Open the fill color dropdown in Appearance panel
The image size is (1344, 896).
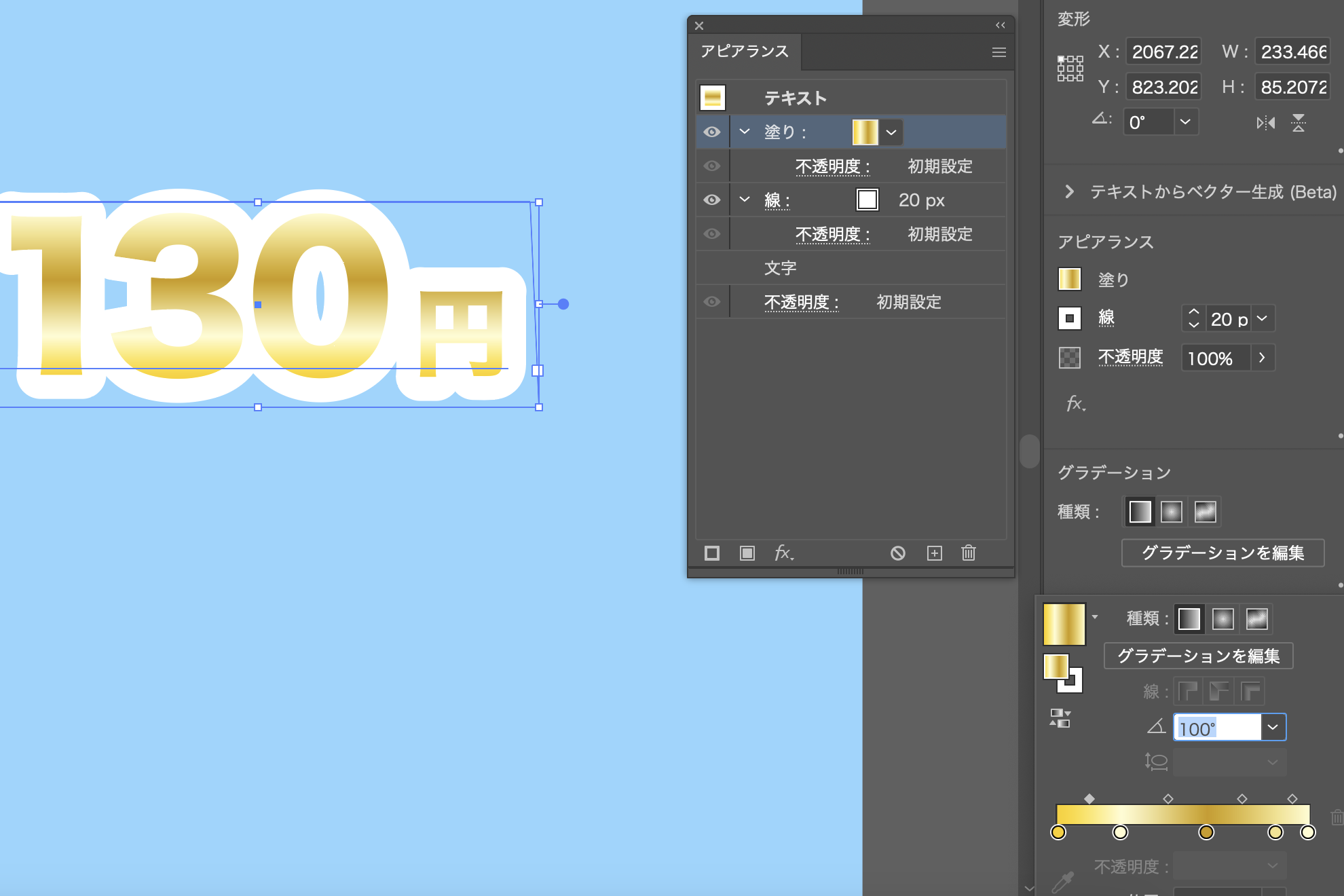[892, 132]
